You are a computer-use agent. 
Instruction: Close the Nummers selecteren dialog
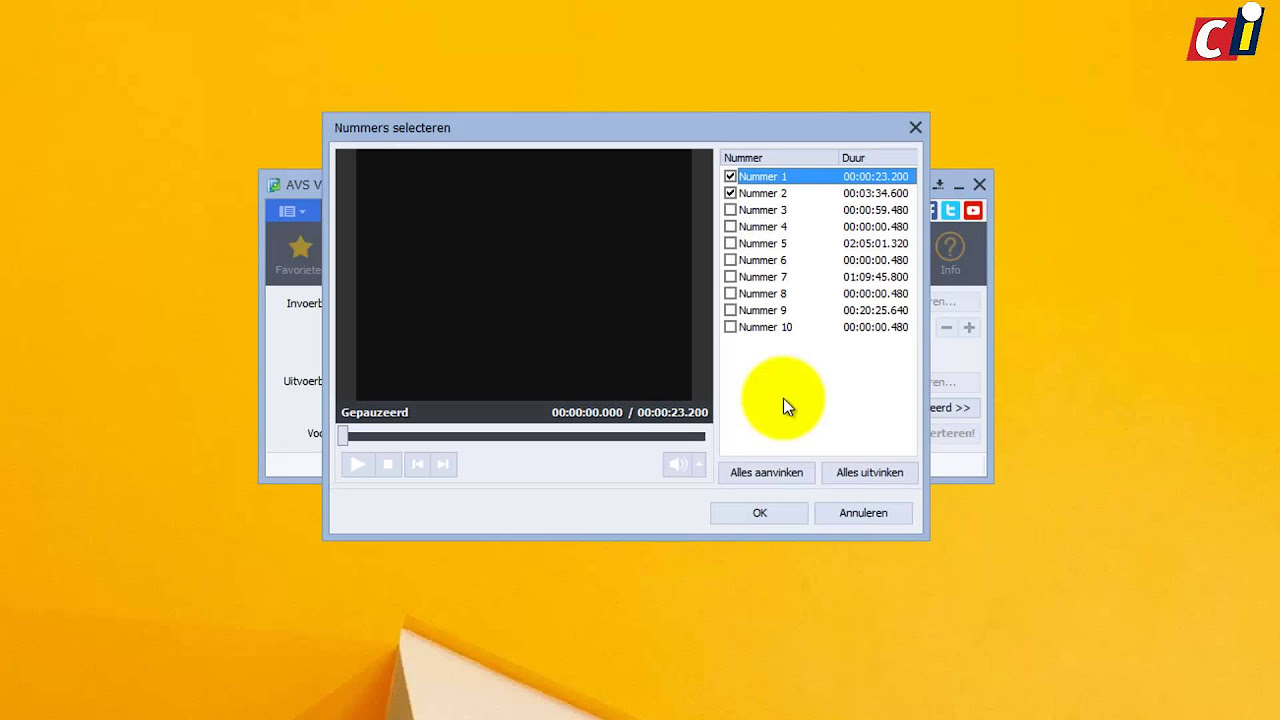[x=915, y=128]
